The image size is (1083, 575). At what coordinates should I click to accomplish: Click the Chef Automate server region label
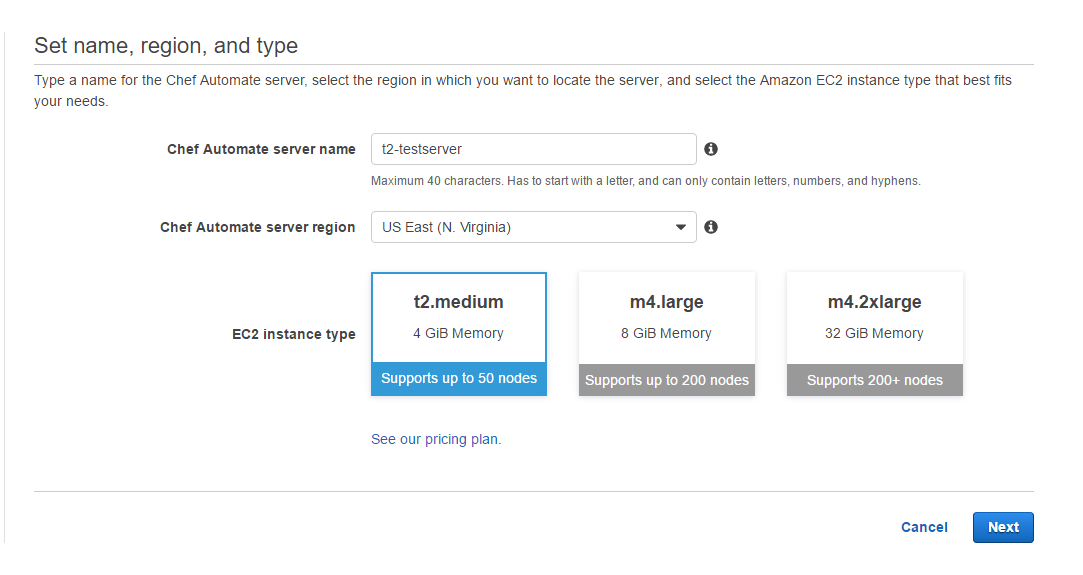[258, 227]
